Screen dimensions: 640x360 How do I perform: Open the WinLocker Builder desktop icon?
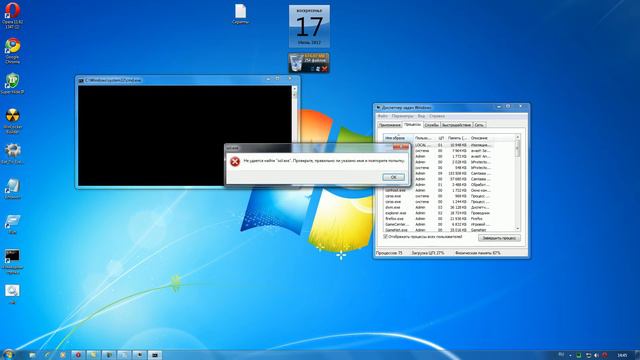[12, 120]
